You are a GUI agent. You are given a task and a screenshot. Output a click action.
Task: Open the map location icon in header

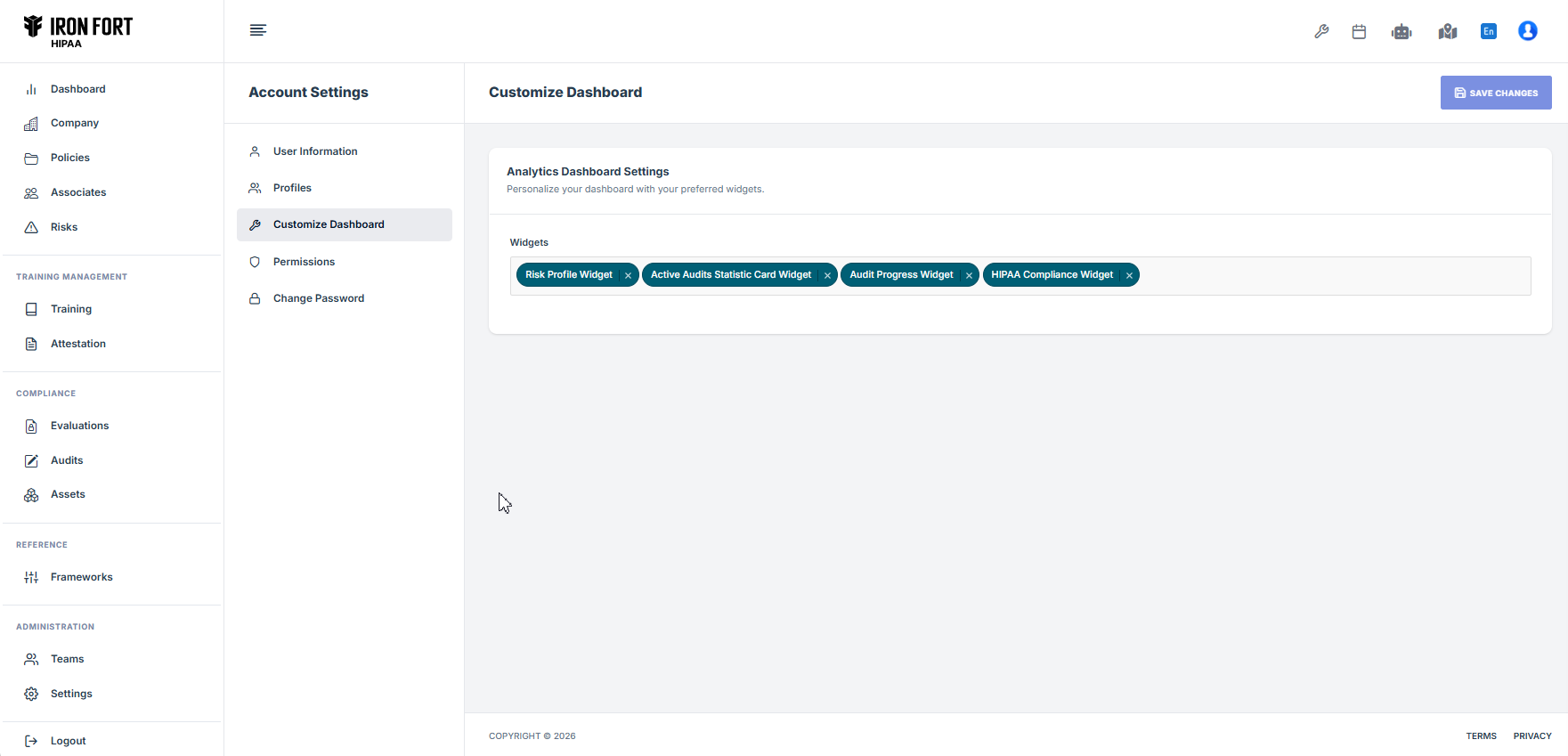click(1447, 31)
